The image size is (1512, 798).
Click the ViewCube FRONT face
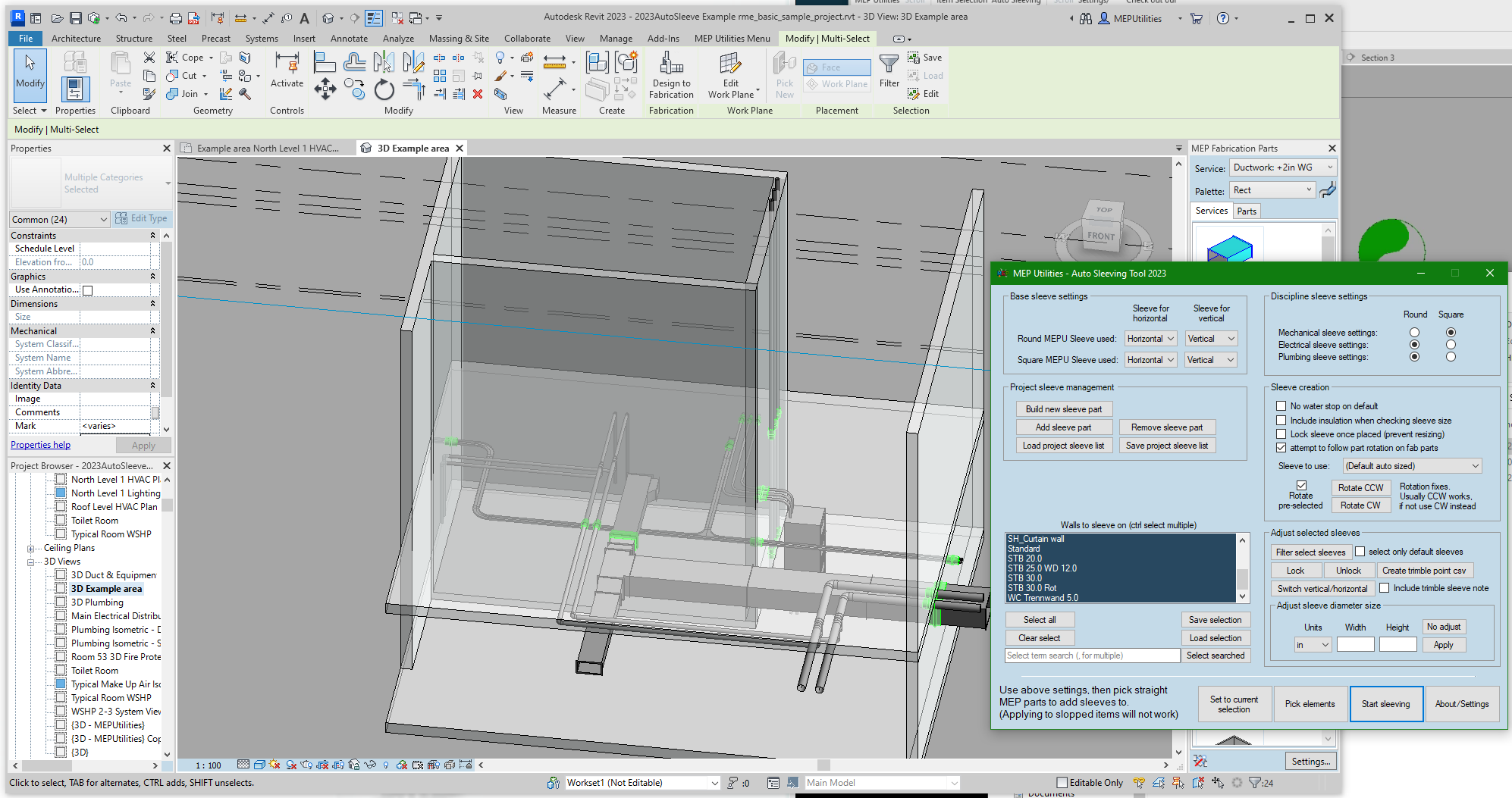[1101, 236]
